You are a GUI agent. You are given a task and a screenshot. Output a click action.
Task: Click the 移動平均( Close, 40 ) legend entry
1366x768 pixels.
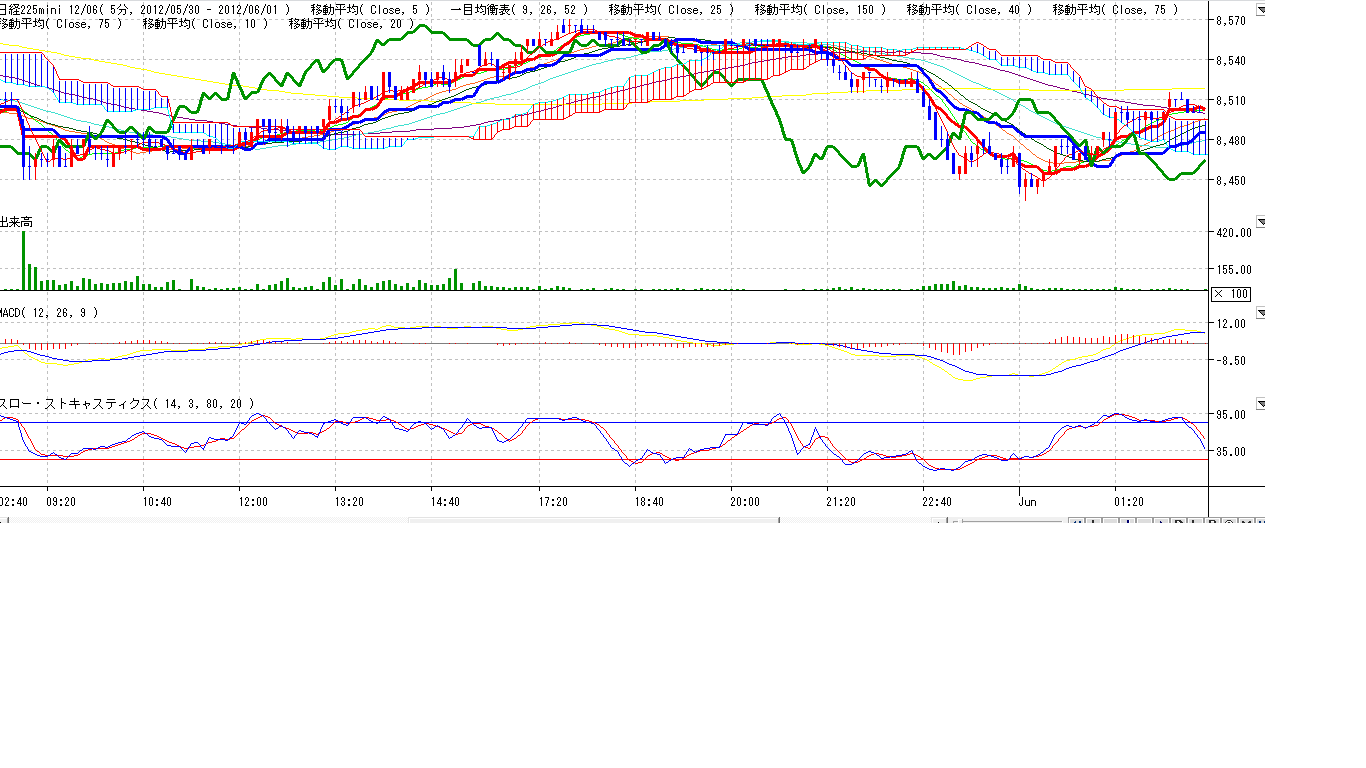(970, 10)
